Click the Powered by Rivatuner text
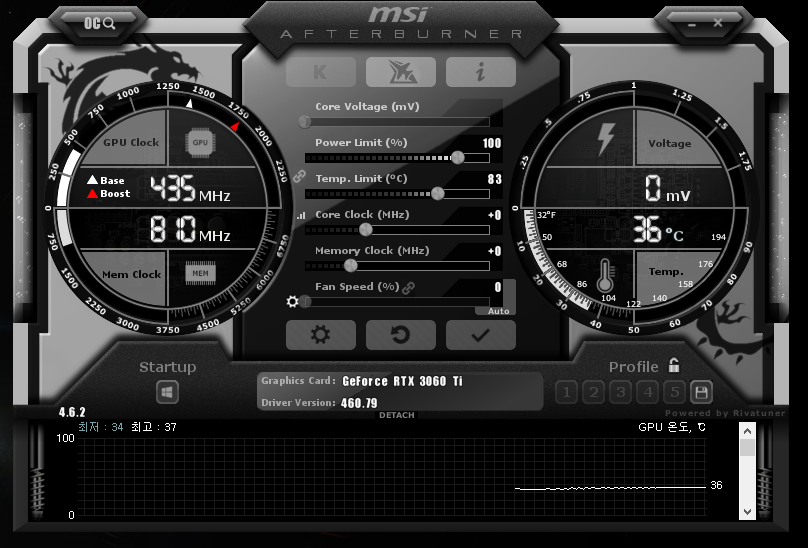808x548 pixels. point(725,413)
